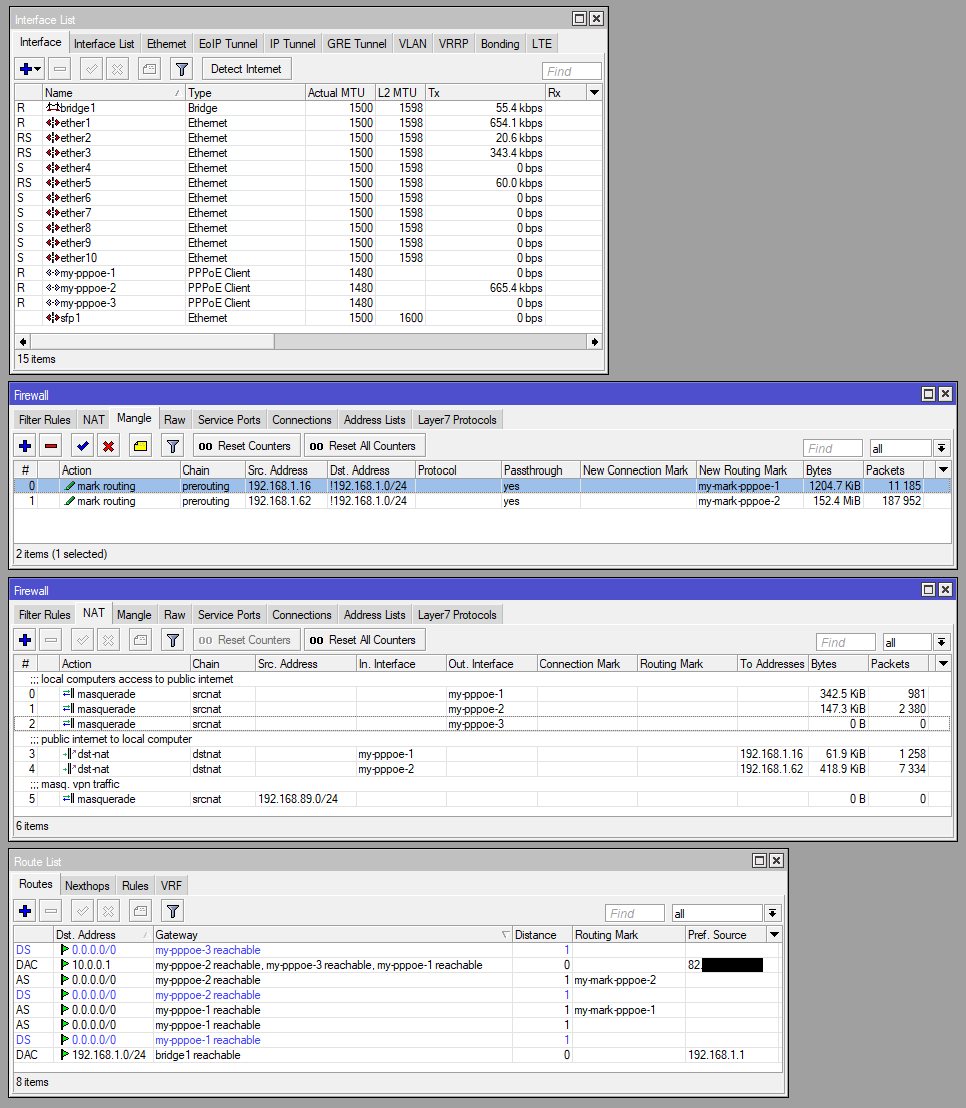The image size is (966, 1108).
Task: Filter funnel icon in Interface List
Action: point(182,69)
